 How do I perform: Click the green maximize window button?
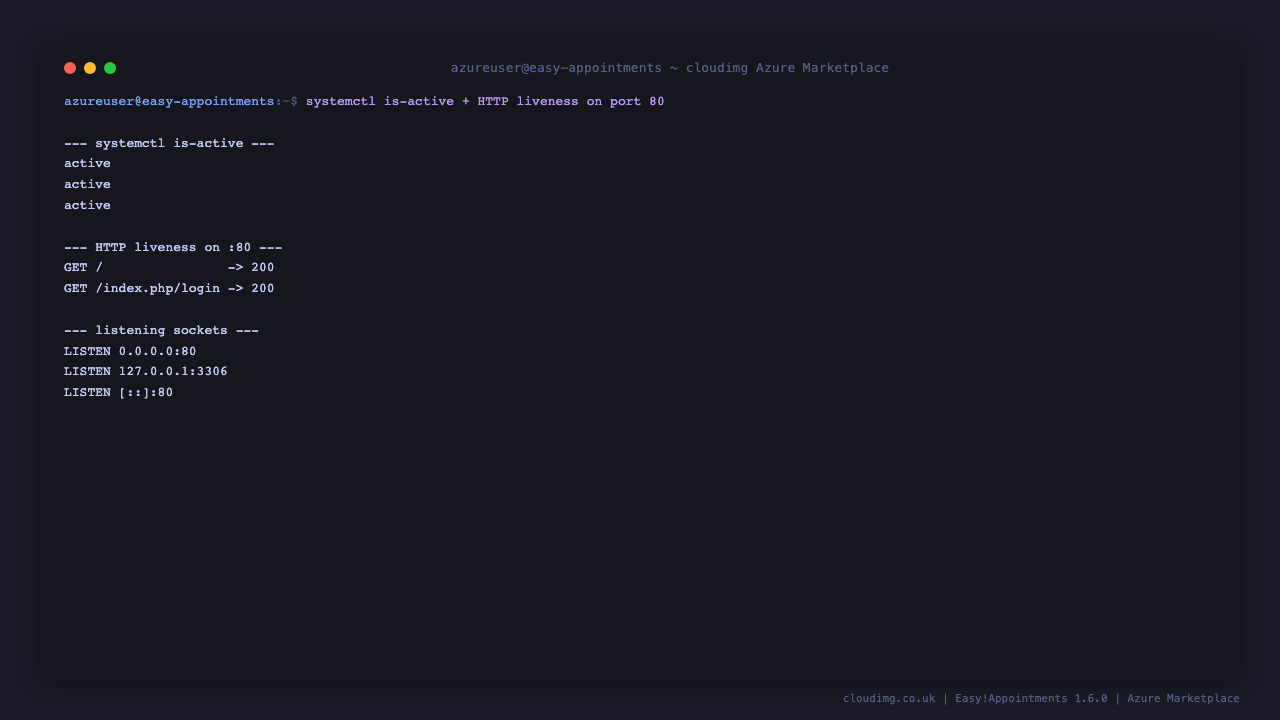click(110, 68)
